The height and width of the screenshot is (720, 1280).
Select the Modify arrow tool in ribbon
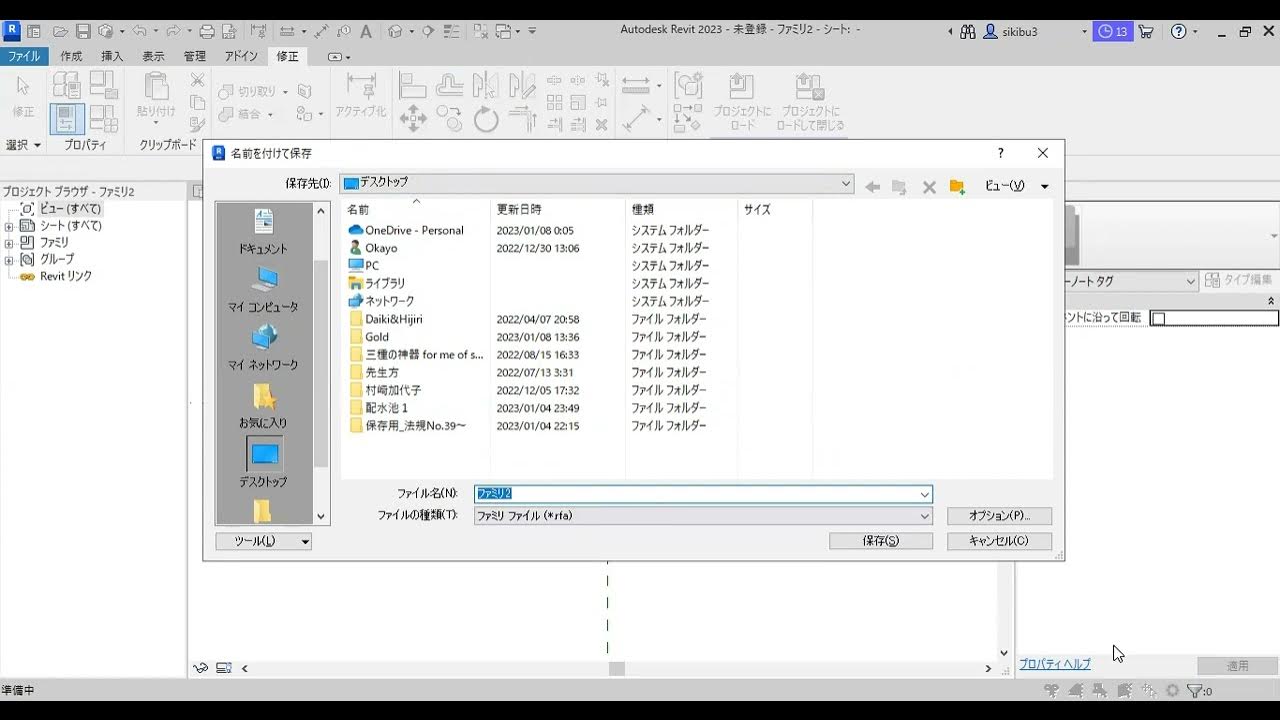[x=23, y=96]
